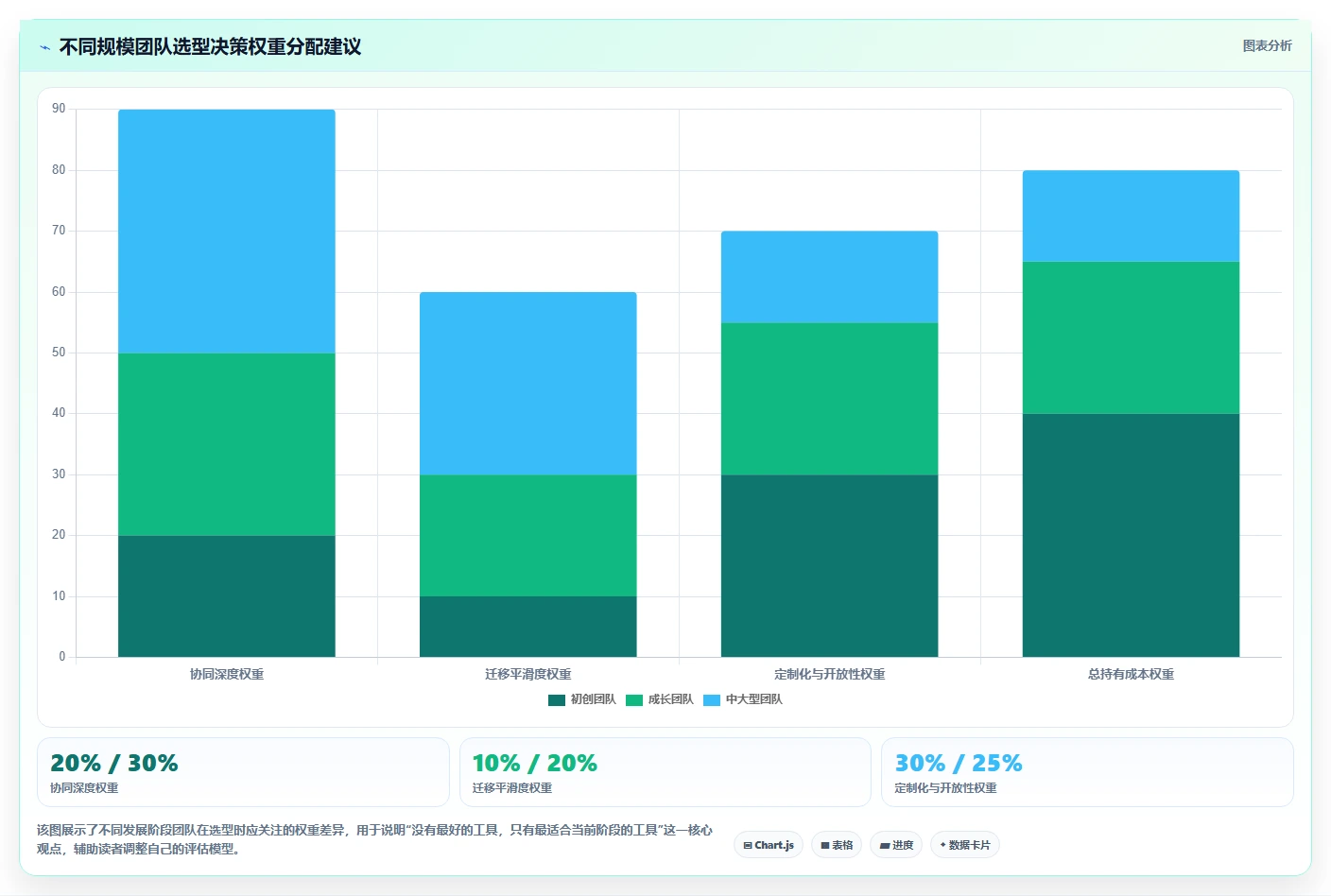Image resolution: width=1331 pixels, height=896 pixels.
Task: Click the 总持有成本权重 x-axis label
Action: tap(1132, 674)
